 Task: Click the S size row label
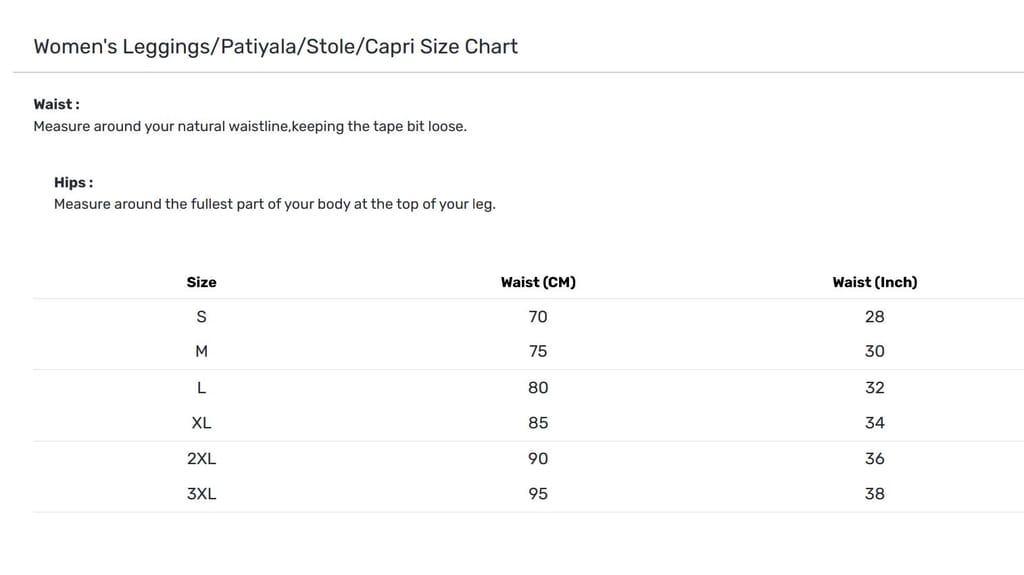(201, 316)
